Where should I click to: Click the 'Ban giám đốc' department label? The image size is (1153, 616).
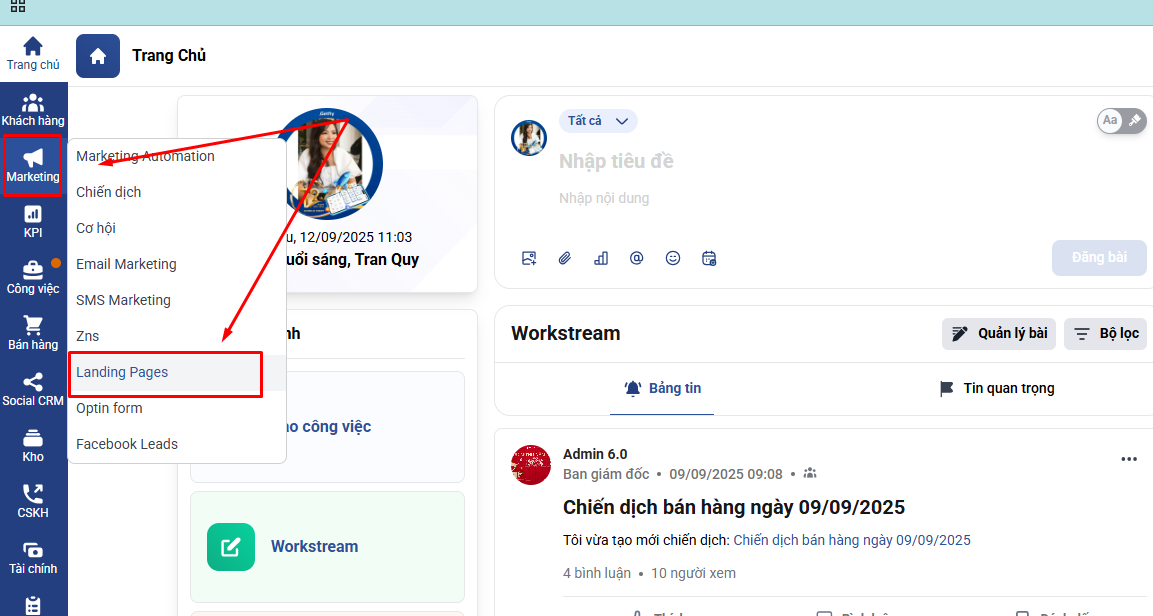pos(606,474)
